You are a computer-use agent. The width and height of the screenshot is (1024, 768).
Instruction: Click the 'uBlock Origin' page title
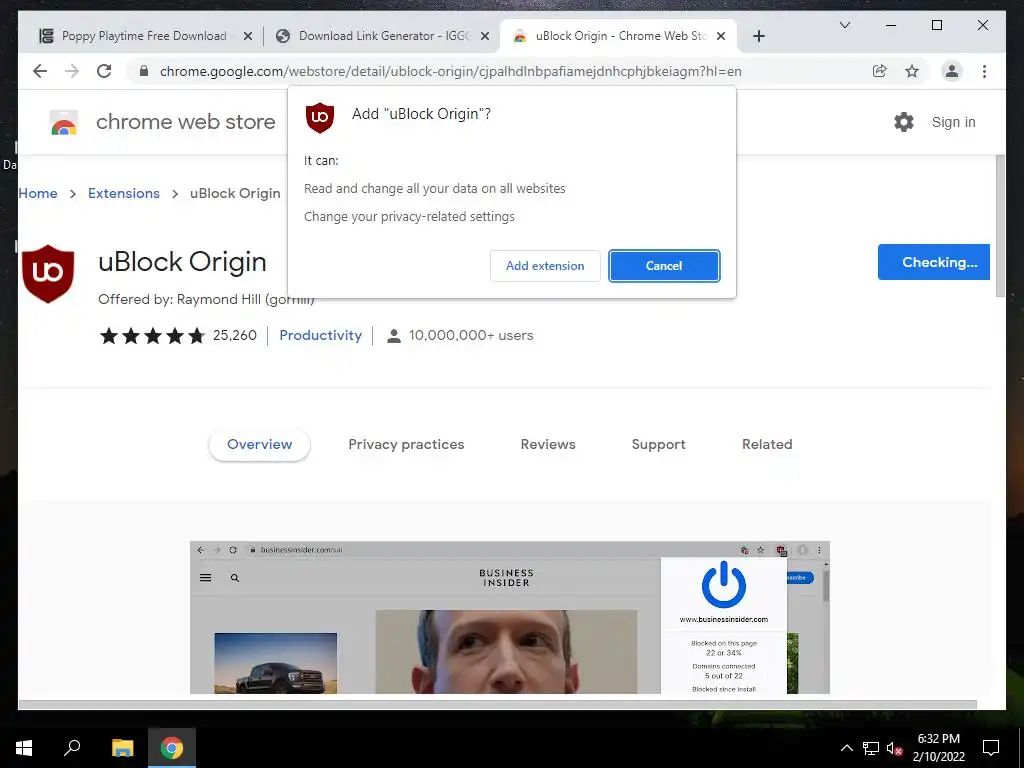coord(182,262)
